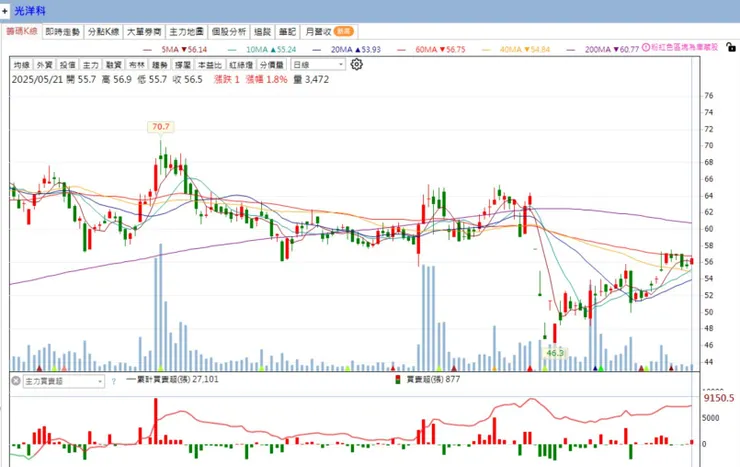
Task: Switch to the 即時走勢 tab
Action: tap(63, 32)
